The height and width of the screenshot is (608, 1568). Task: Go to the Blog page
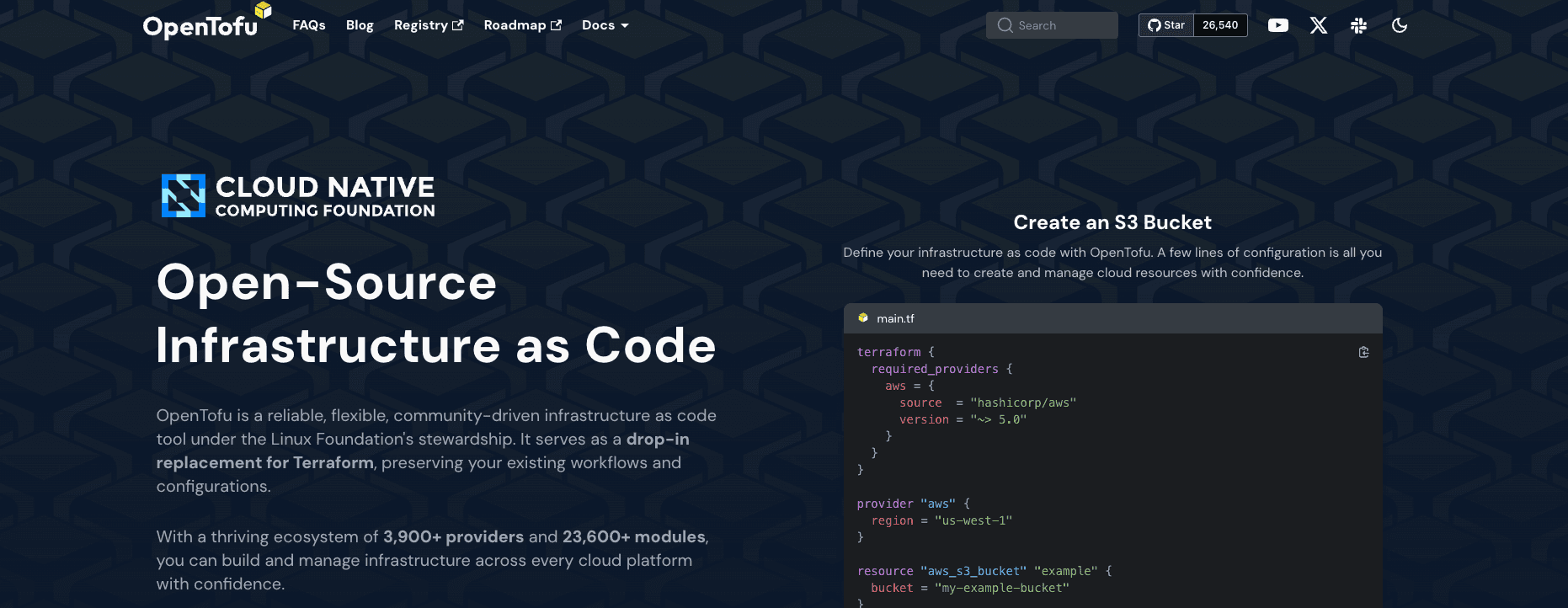[360, 25]
